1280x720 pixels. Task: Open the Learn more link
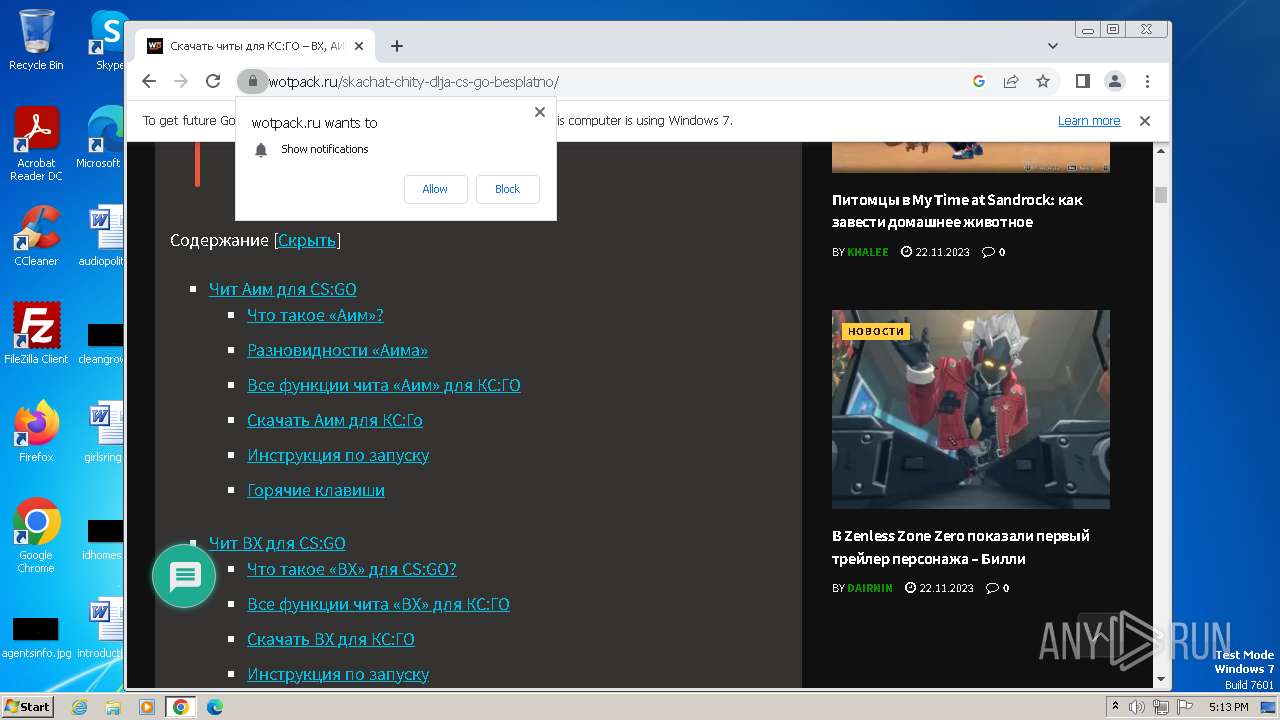tap(1089, 121)
